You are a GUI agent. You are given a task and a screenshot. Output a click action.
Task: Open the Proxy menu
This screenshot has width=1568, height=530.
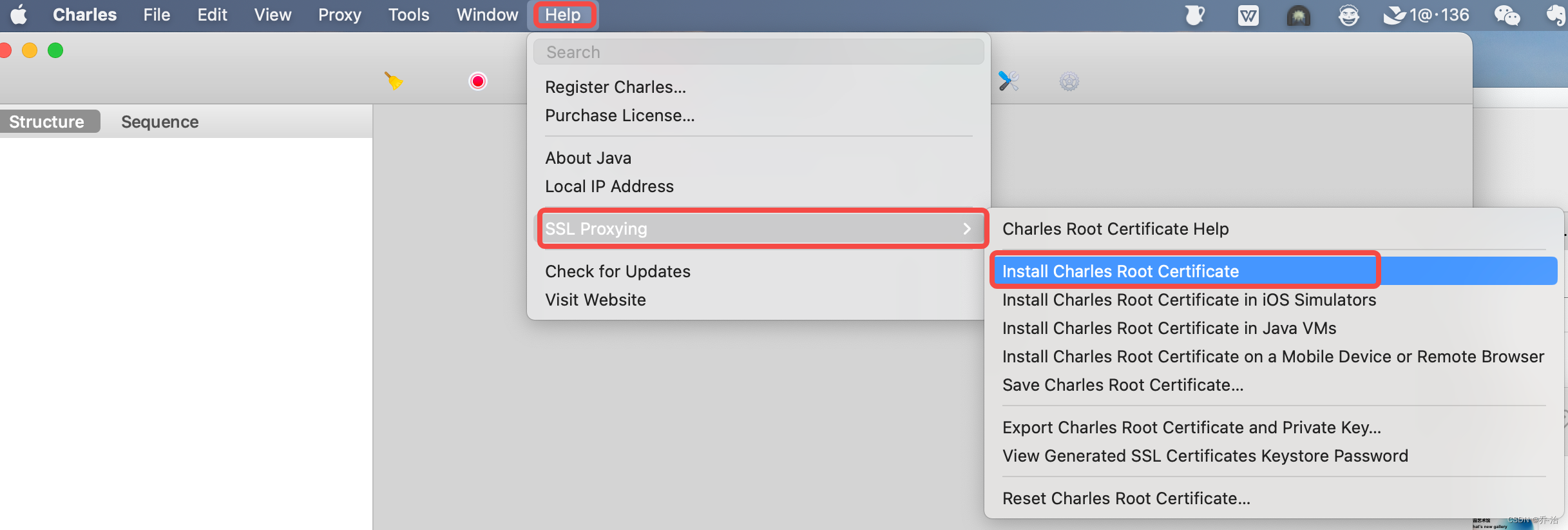[339, 14]
